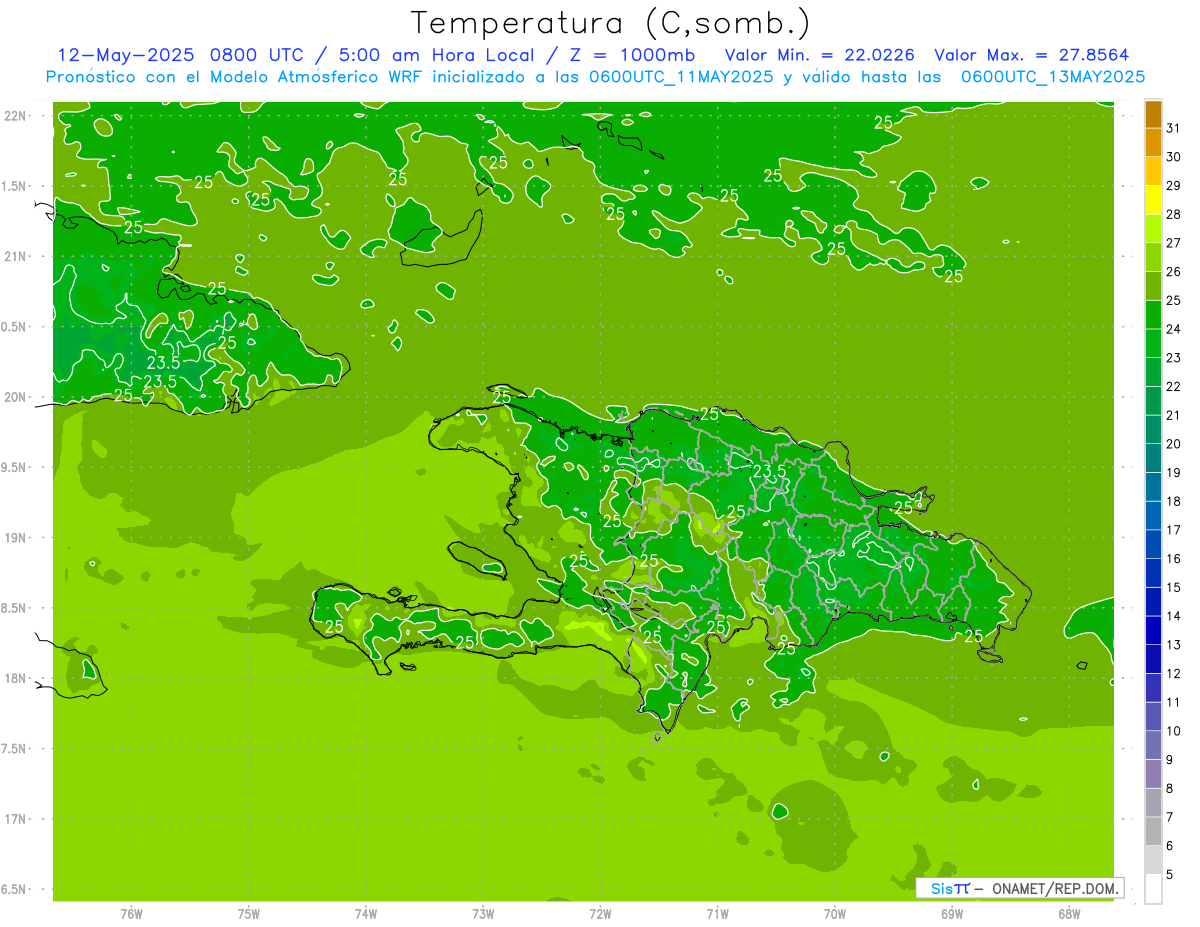Click the "Valor Min. = 22.0226" text

pos(819,55)
